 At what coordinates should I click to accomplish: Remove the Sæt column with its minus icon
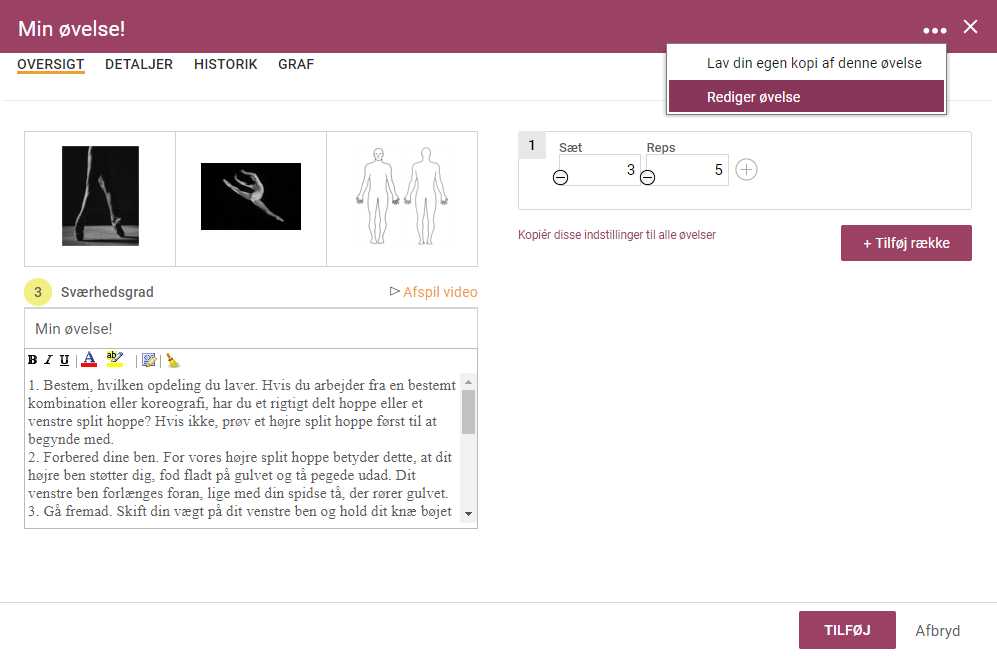point(561,177)
